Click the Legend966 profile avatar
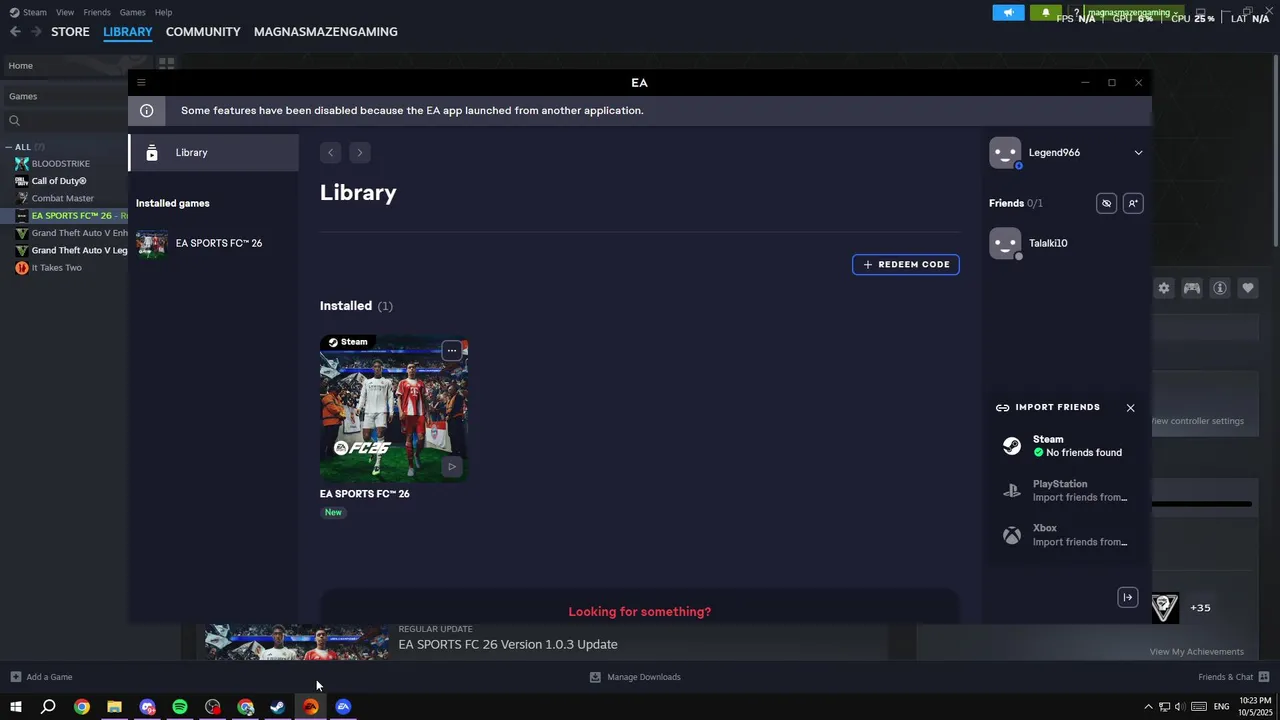1280x720 pixels. pos(1005,153)
